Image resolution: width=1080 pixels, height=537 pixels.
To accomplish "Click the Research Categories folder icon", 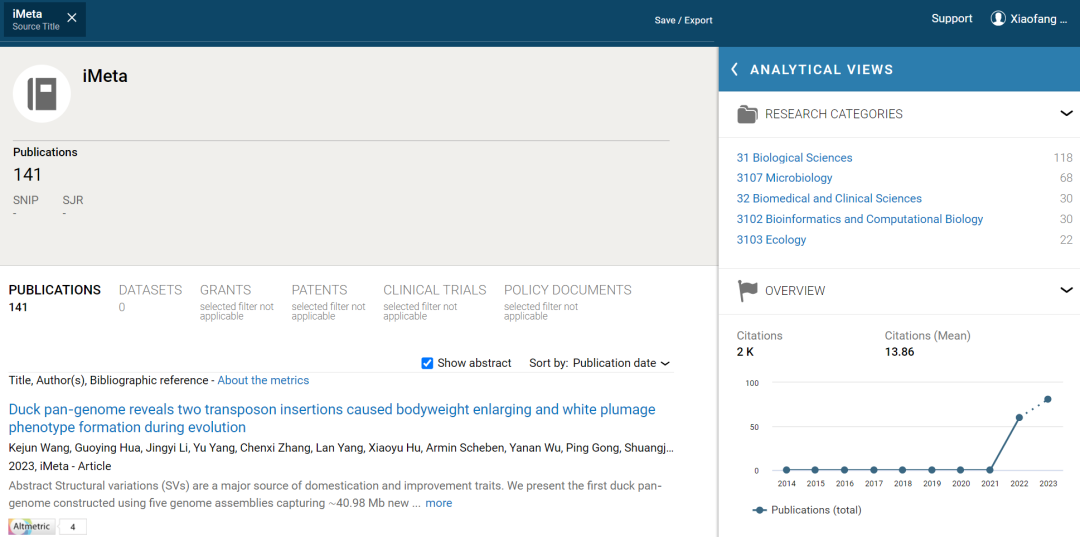I will coord(747,114).
